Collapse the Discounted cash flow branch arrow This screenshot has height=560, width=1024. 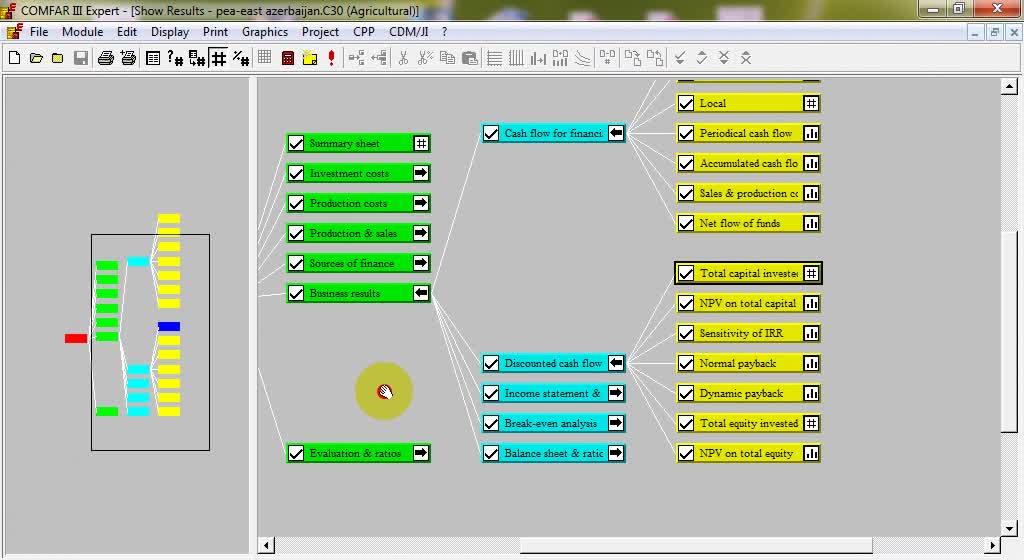pos(616,363)
